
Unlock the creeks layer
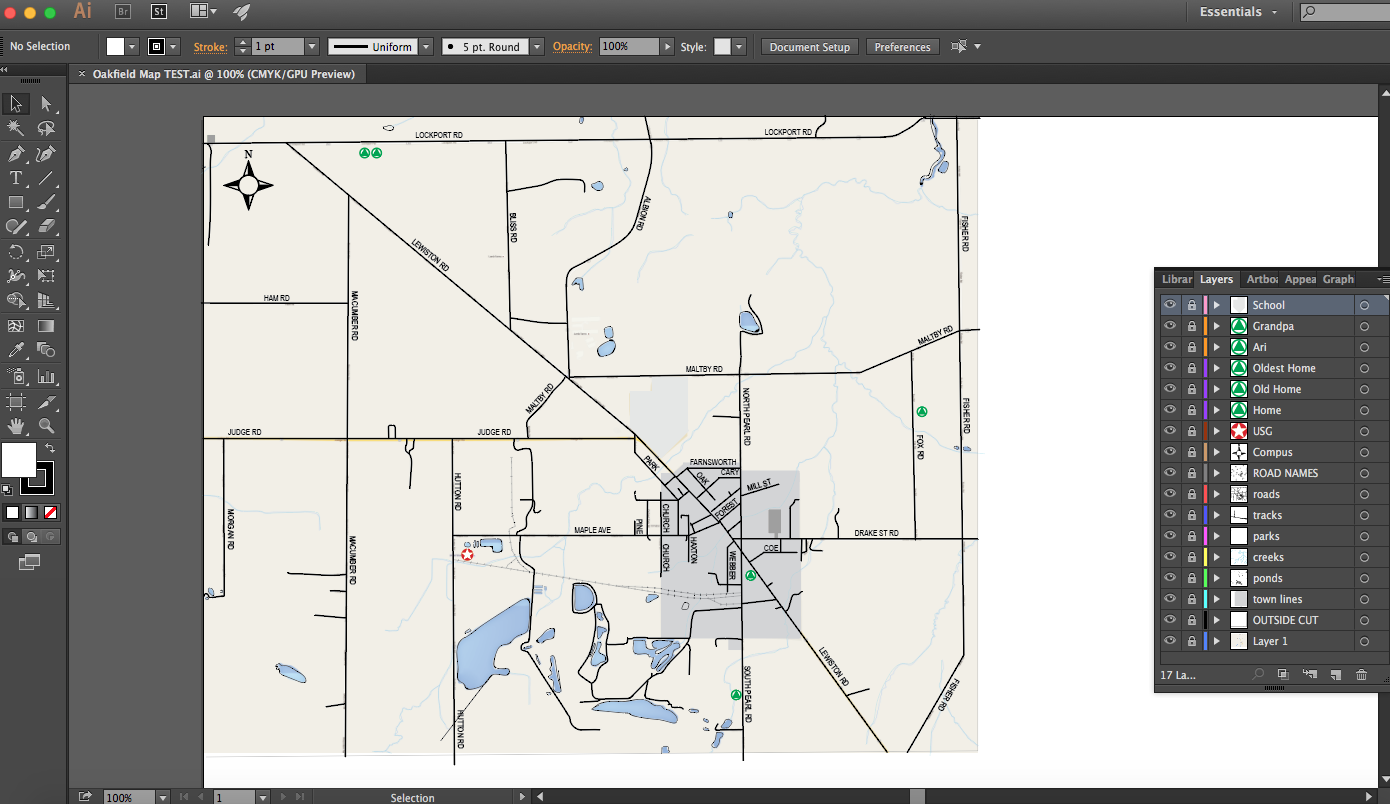[x=1191, y=557]
